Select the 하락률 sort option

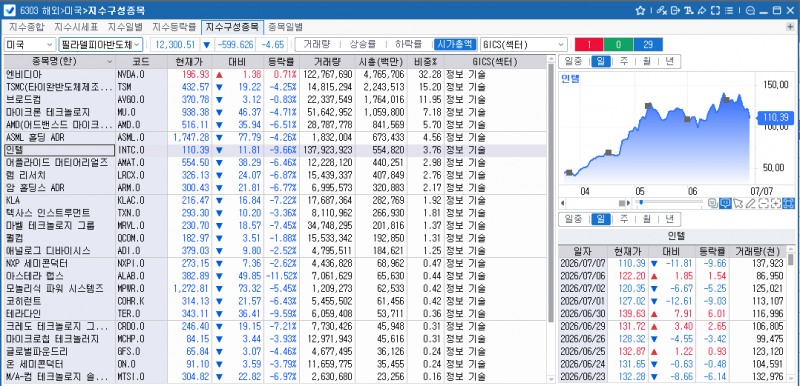[x=408, y=44]
